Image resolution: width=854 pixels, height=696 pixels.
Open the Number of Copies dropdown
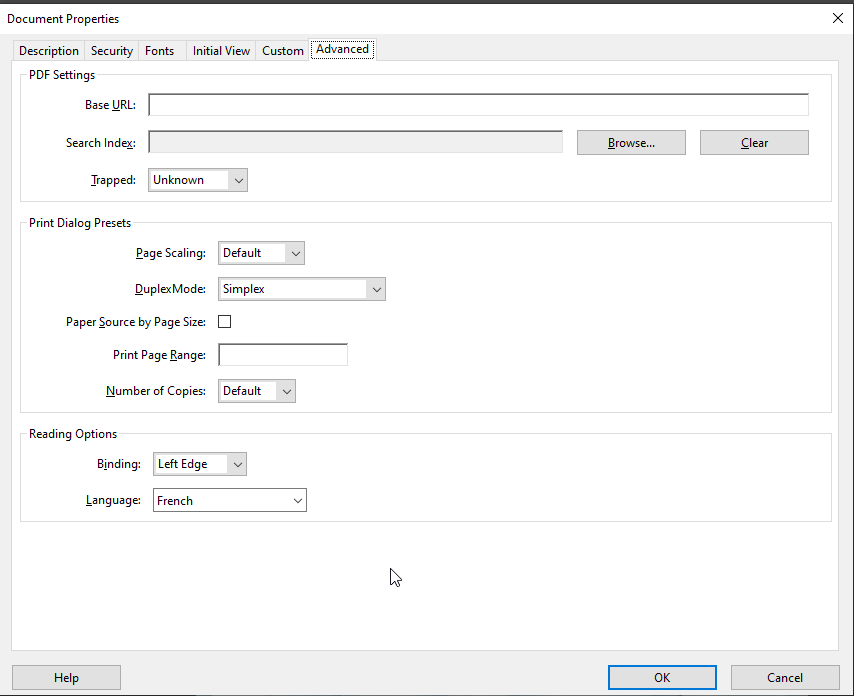coord(257,391)
